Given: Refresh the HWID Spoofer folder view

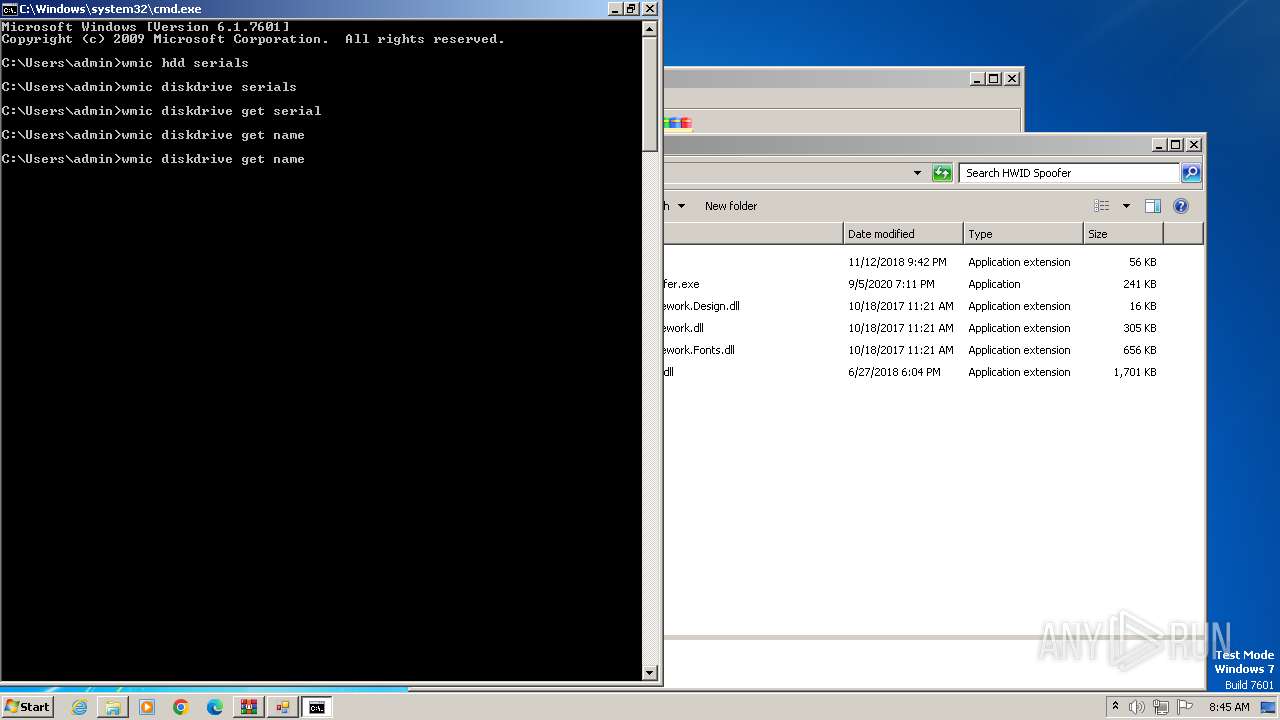Looking at the screenshot, I should point(942,173).
